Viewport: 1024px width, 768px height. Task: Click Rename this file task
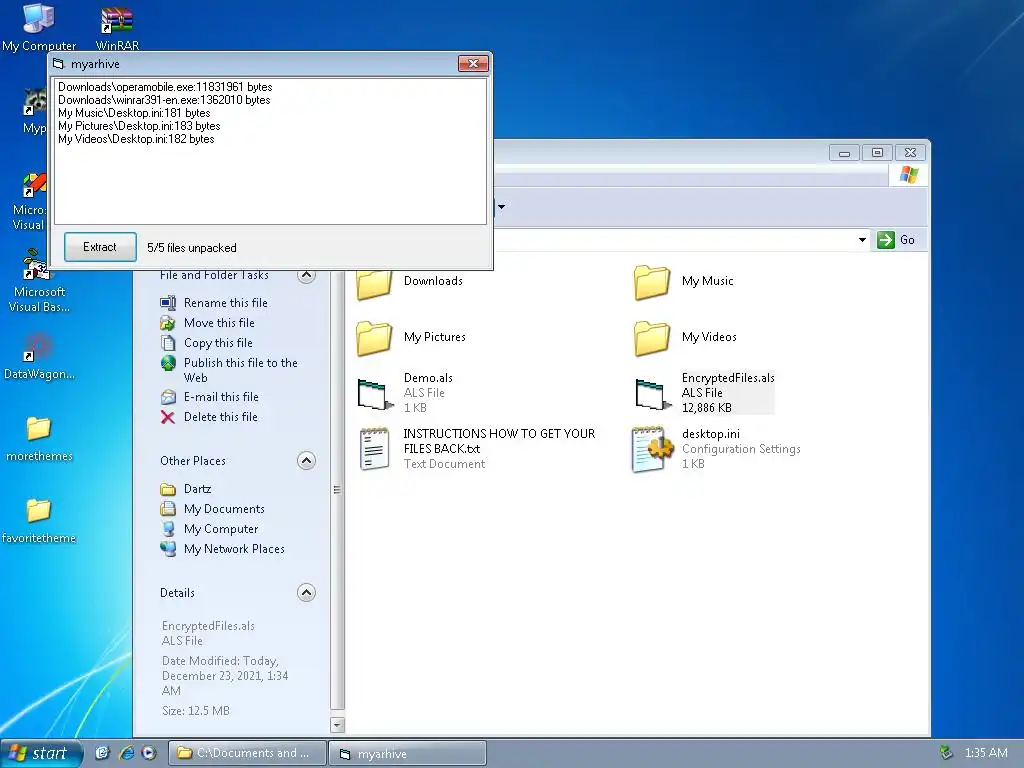(225, 302)
